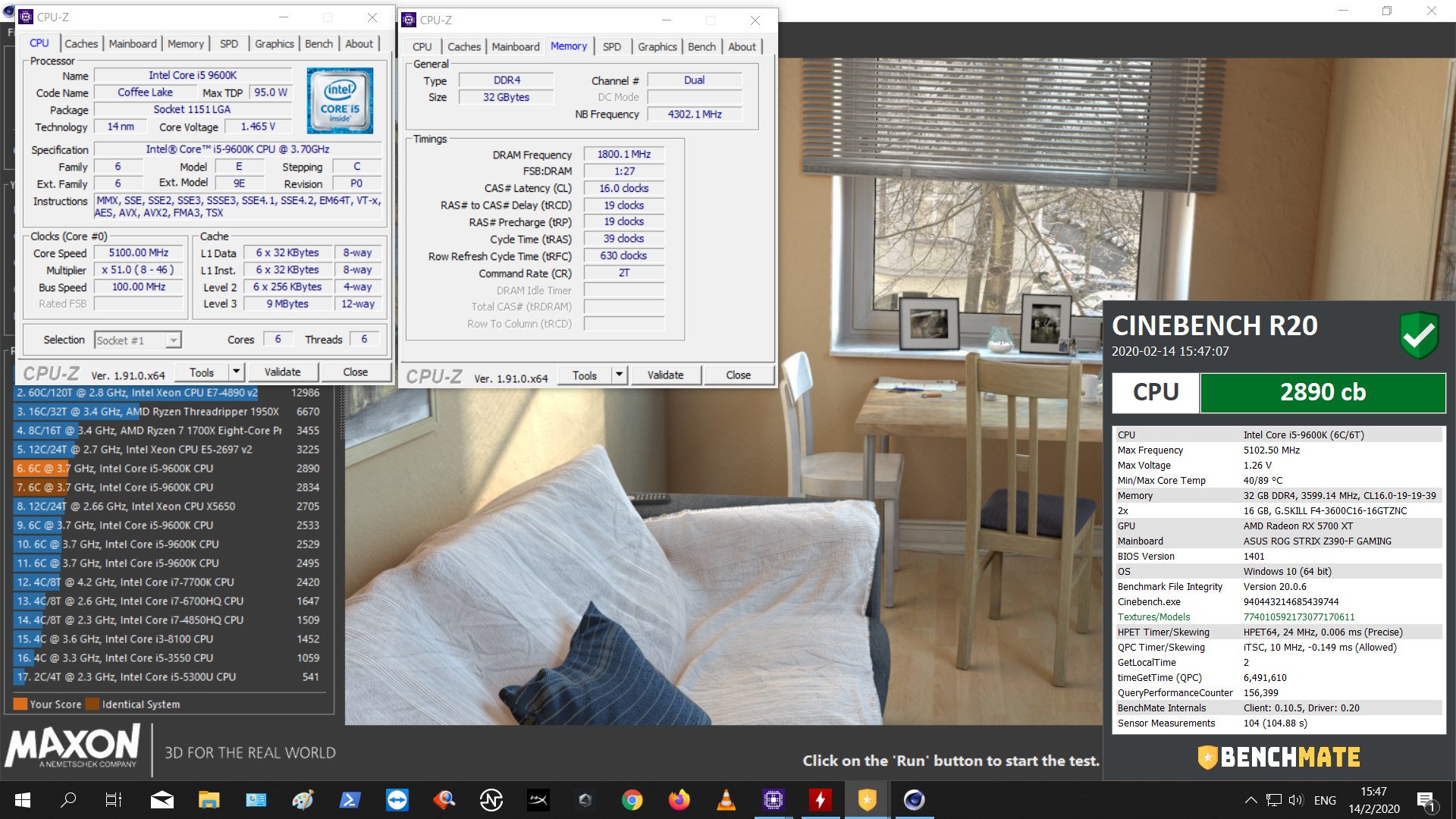
Task: Open PowerShell from taskbar
Action: [350, 800]
